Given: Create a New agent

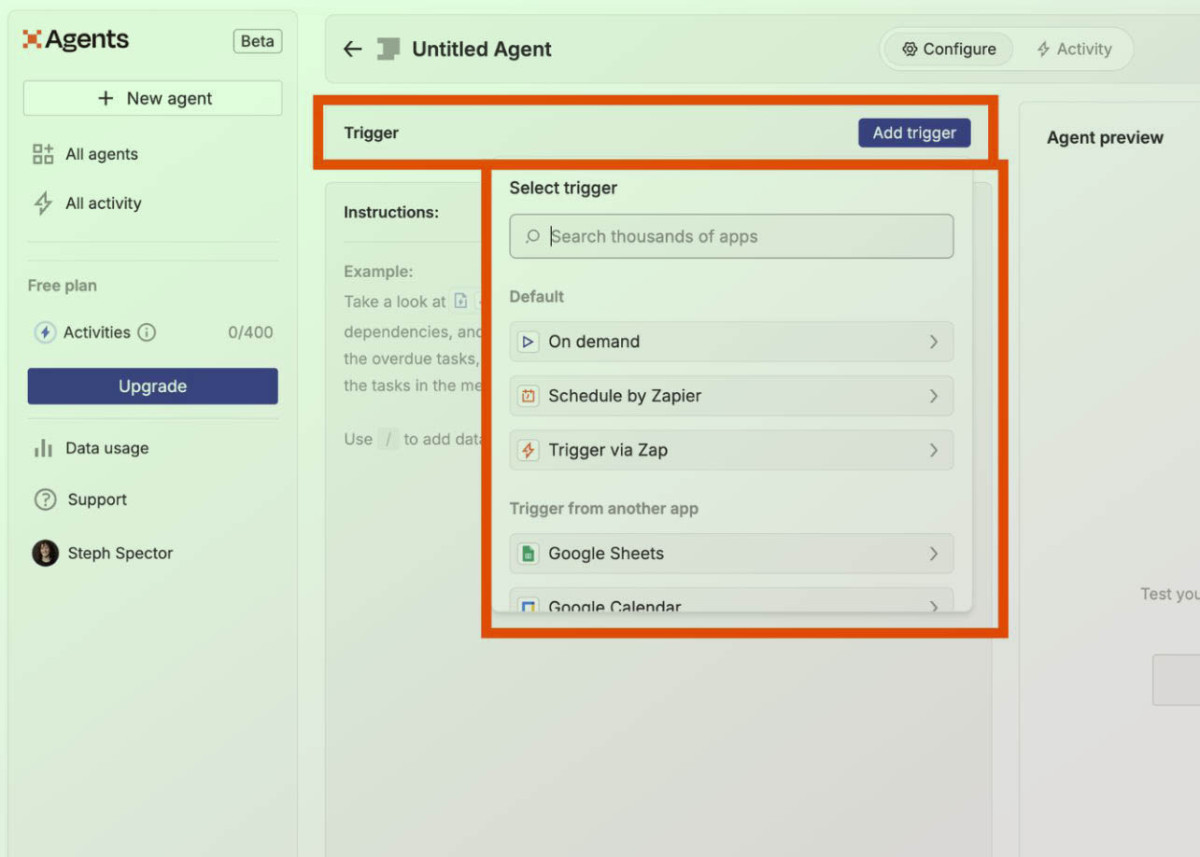Looking at the screenshot, I should coord(153,98).
